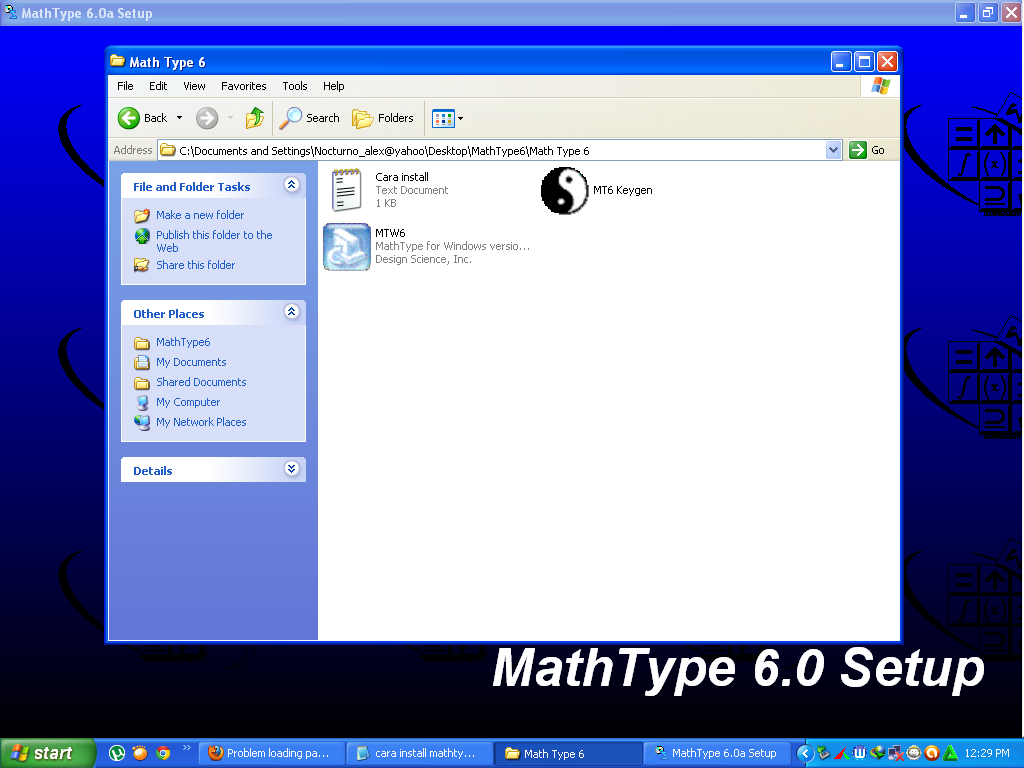Screen dimensions: 1024x768
Task: Switch to Math Type 6 taskbar button
Action: (x=568, y=753)
